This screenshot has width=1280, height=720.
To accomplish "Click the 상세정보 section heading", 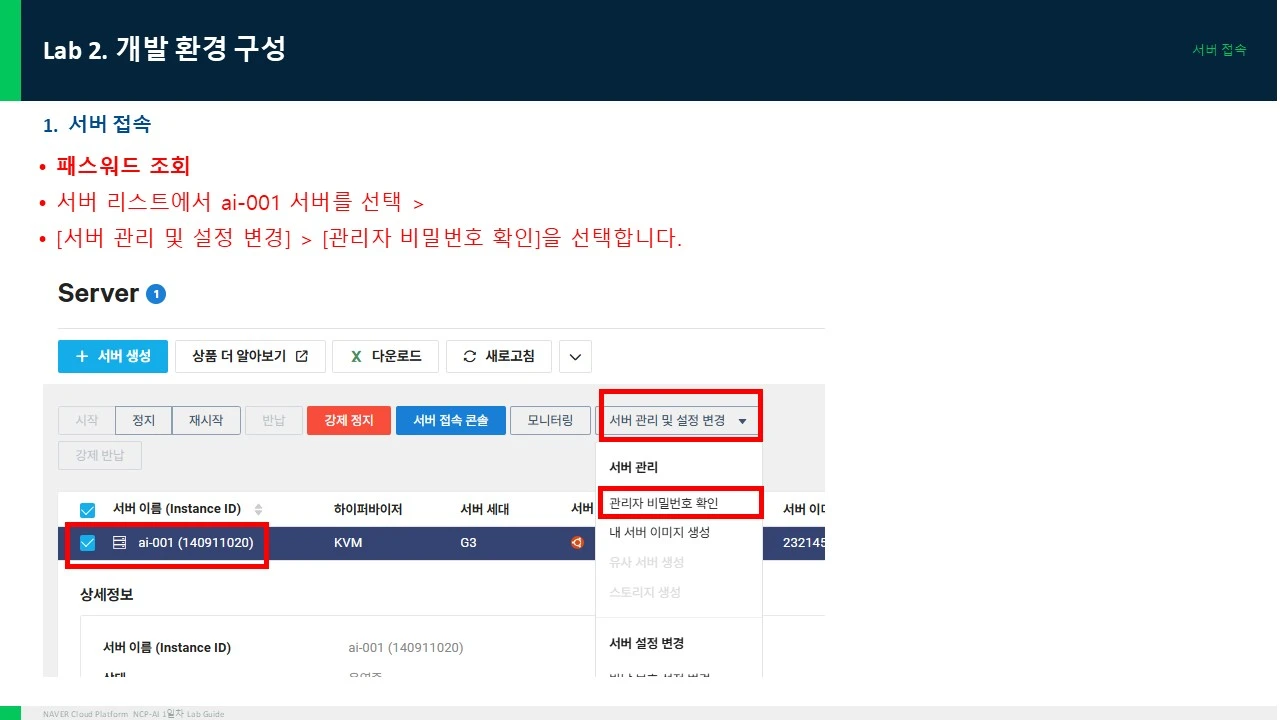I will click(x=106, y=595).
